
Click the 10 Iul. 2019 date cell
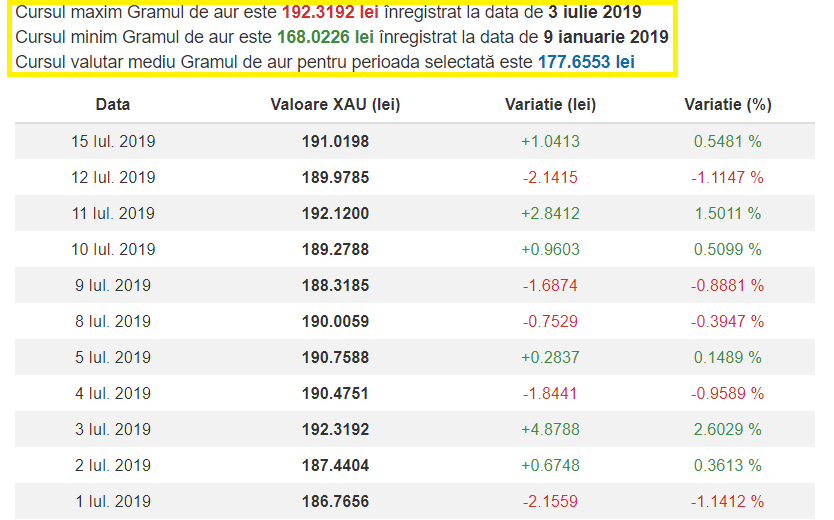point(113,249)
